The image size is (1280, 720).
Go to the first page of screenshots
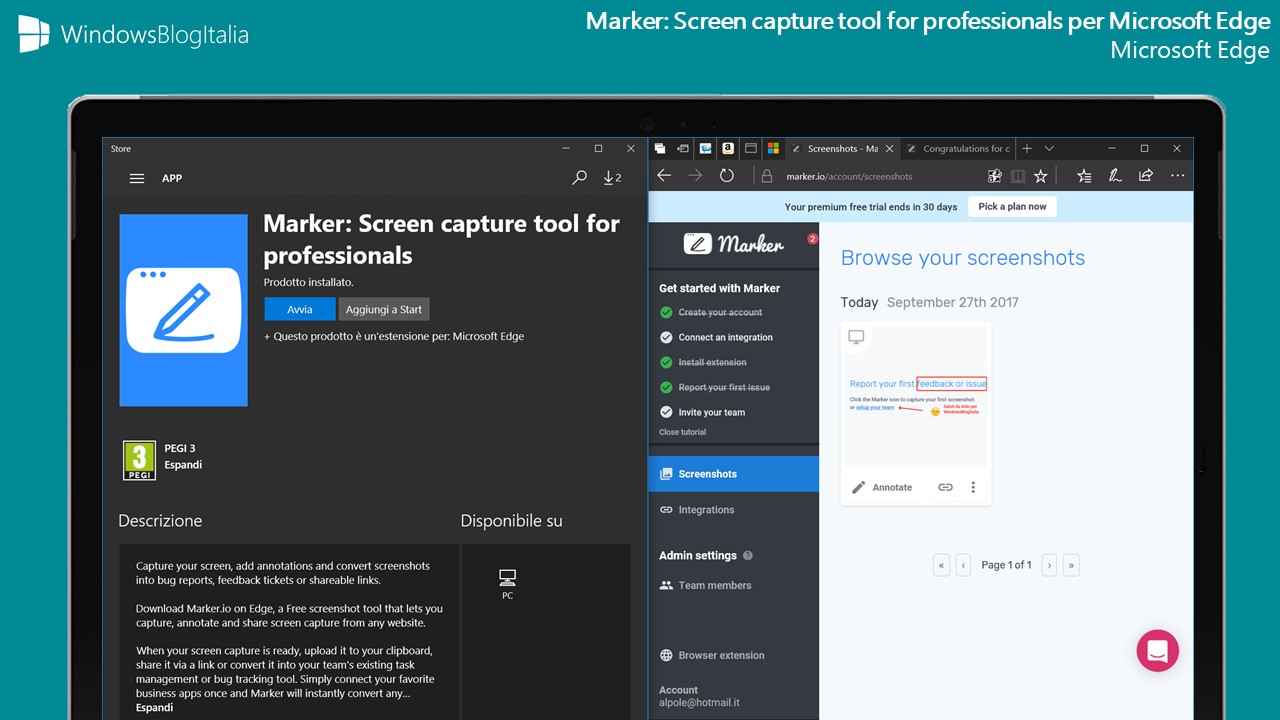coord(941,565)
